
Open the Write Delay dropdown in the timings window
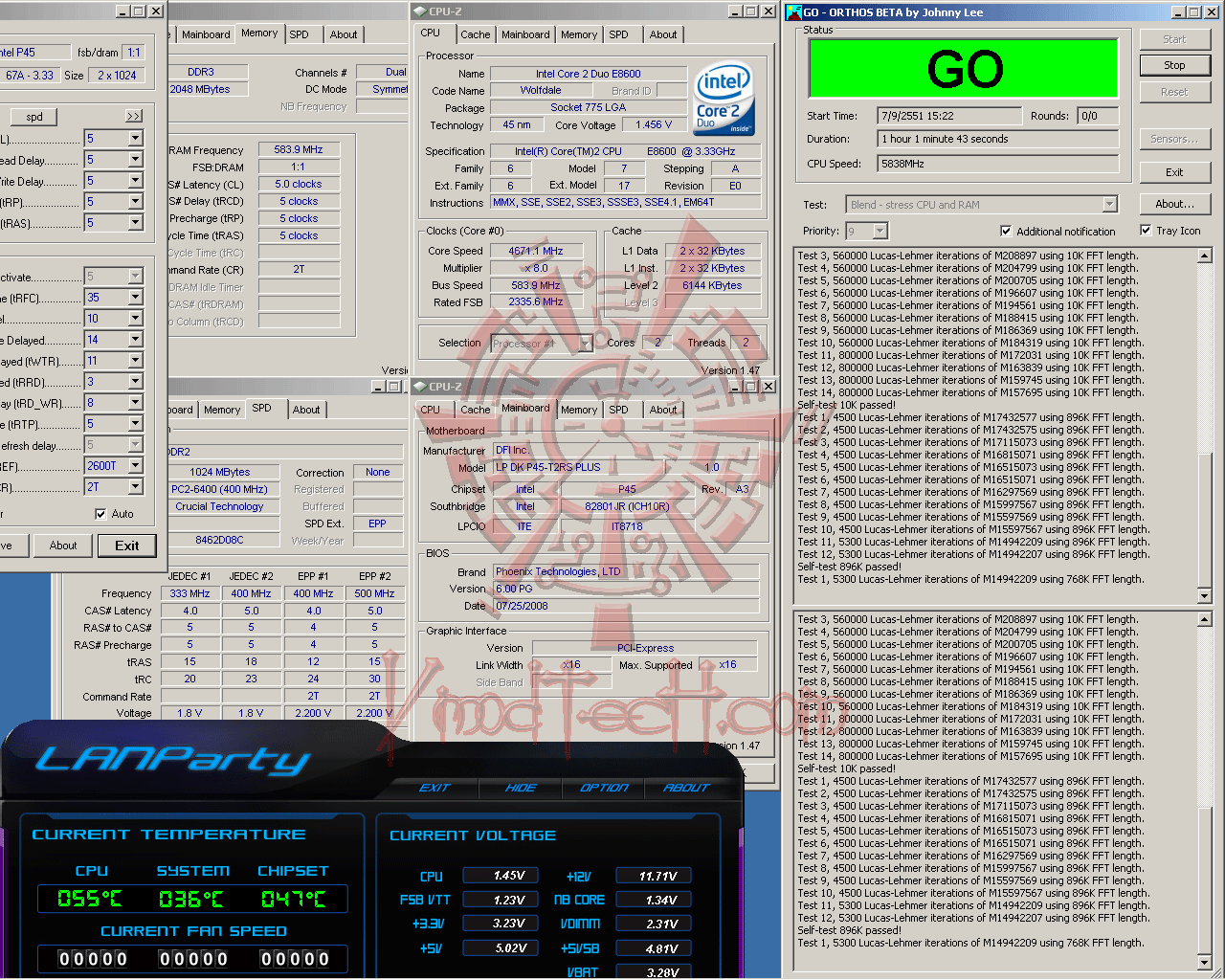tap(135, 181)
